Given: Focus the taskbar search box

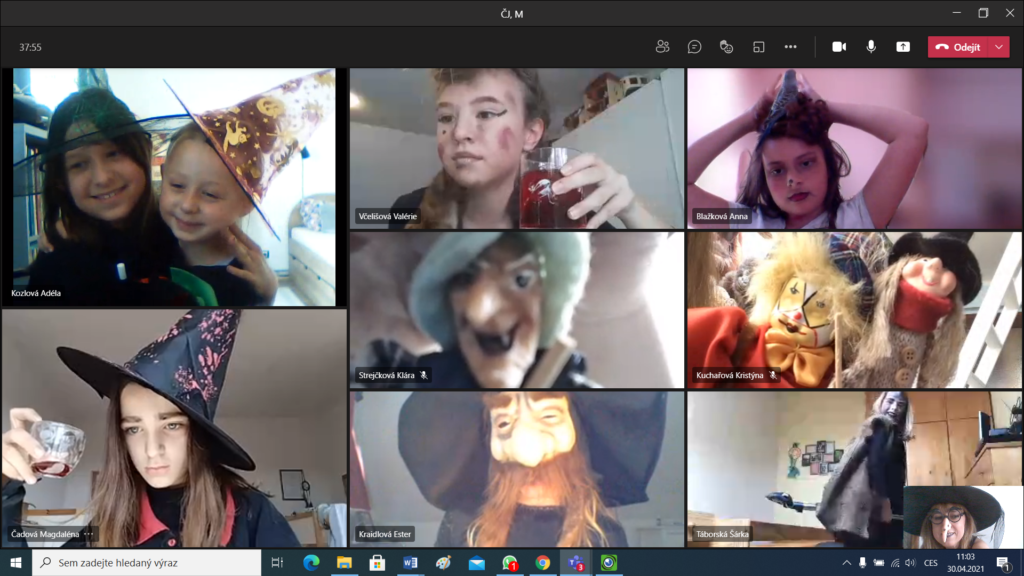Looking at the screenshot, I should pos(146,562).
